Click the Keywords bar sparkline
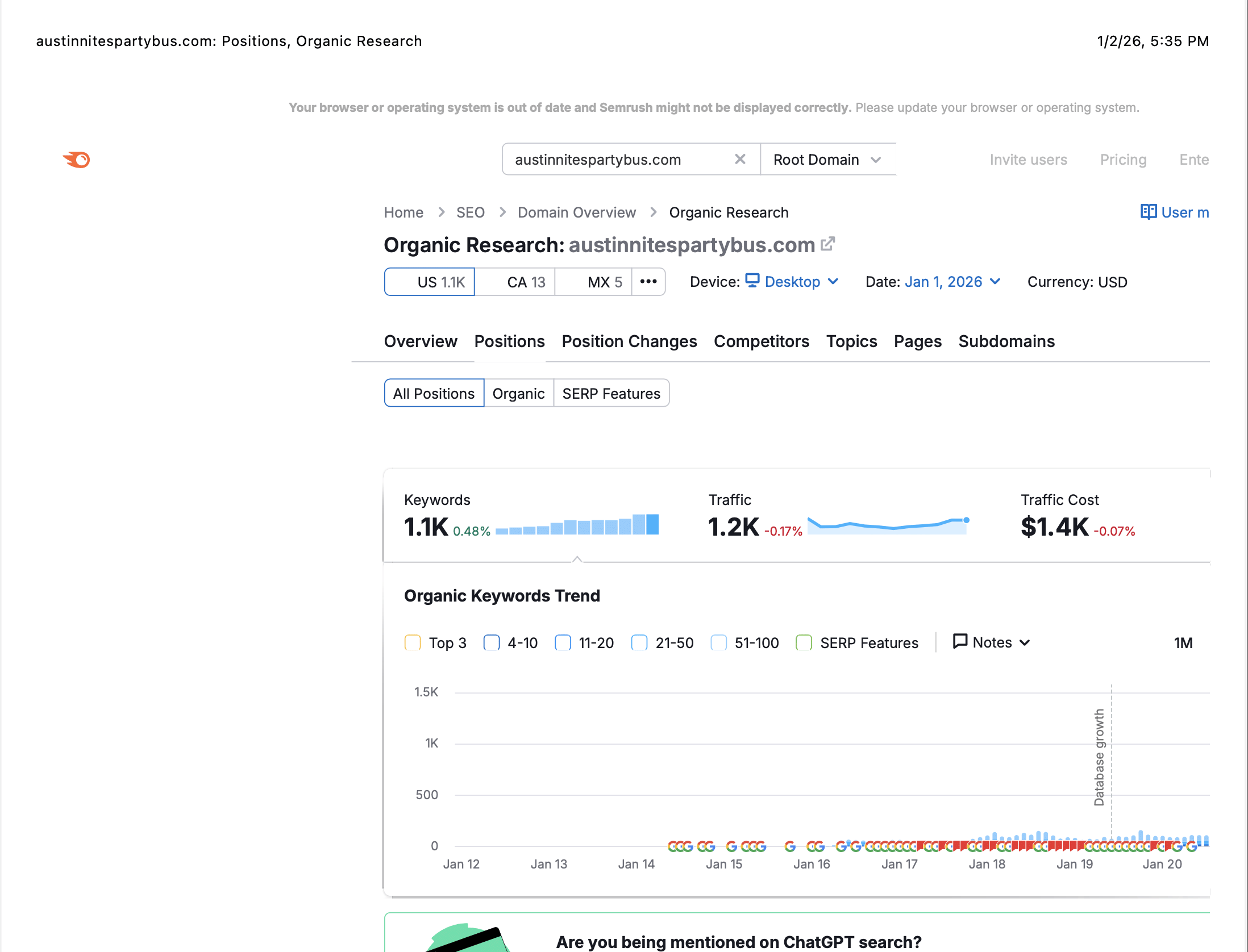 577,524
